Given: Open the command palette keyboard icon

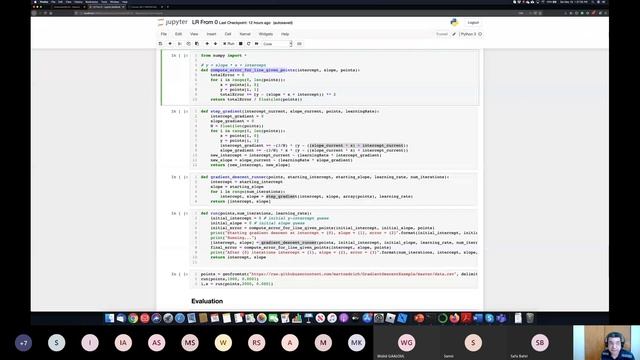Looking at the screenshot, I should [x=299, y=44].
